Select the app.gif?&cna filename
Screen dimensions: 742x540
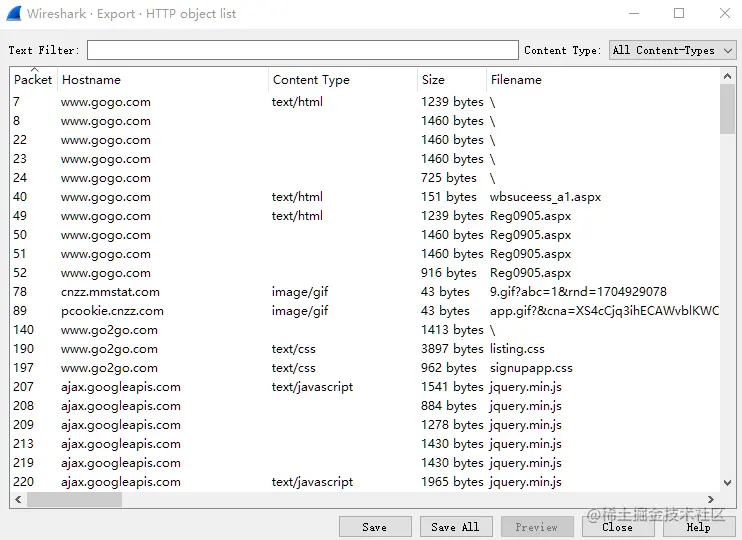pos(604,311)
